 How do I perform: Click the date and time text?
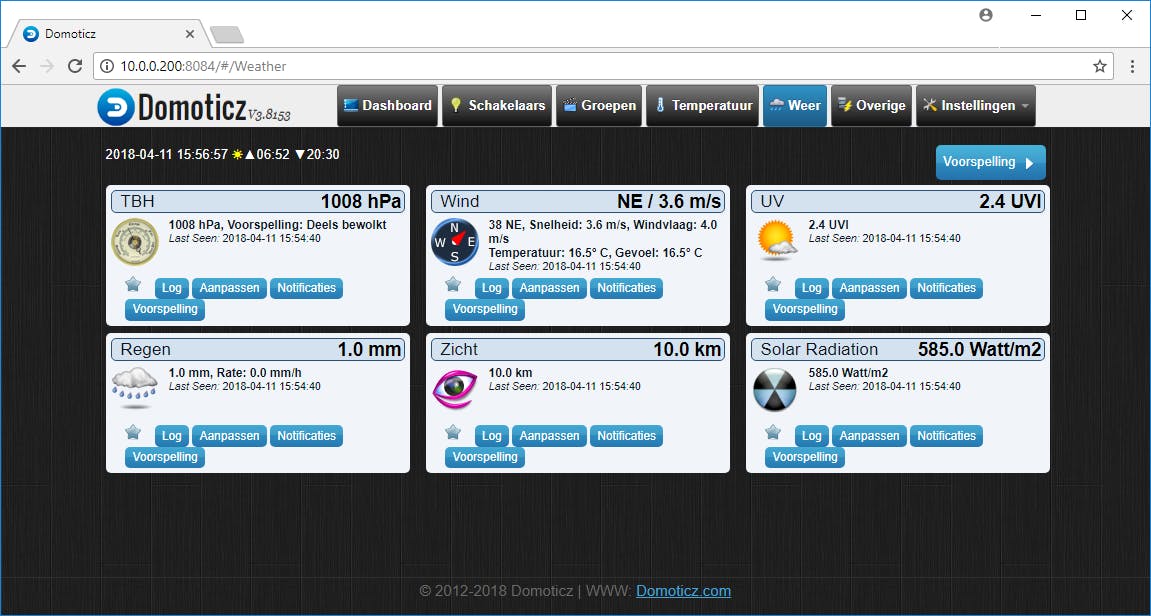[x=167, y=154]
